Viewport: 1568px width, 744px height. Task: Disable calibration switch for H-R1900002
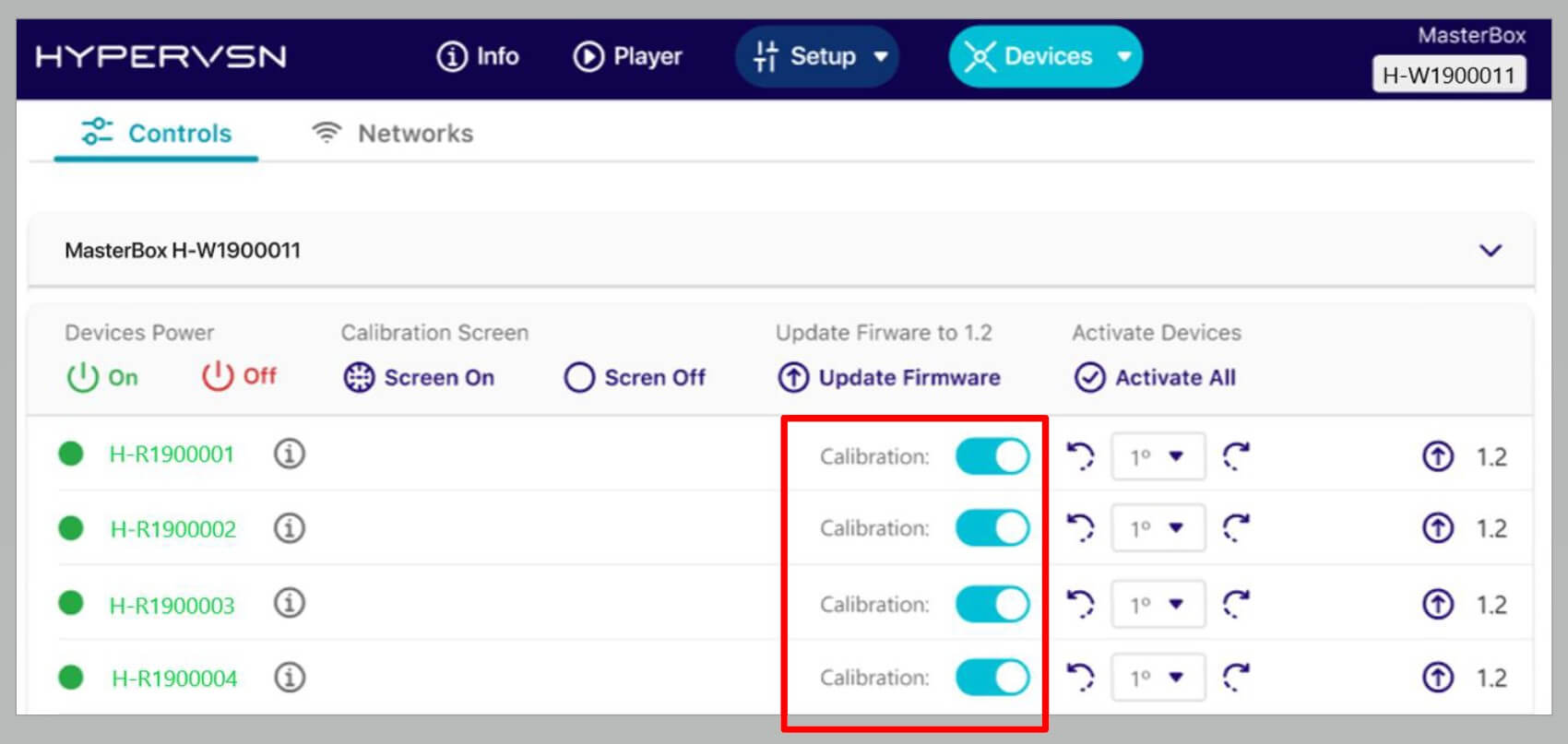click(992, 528)
